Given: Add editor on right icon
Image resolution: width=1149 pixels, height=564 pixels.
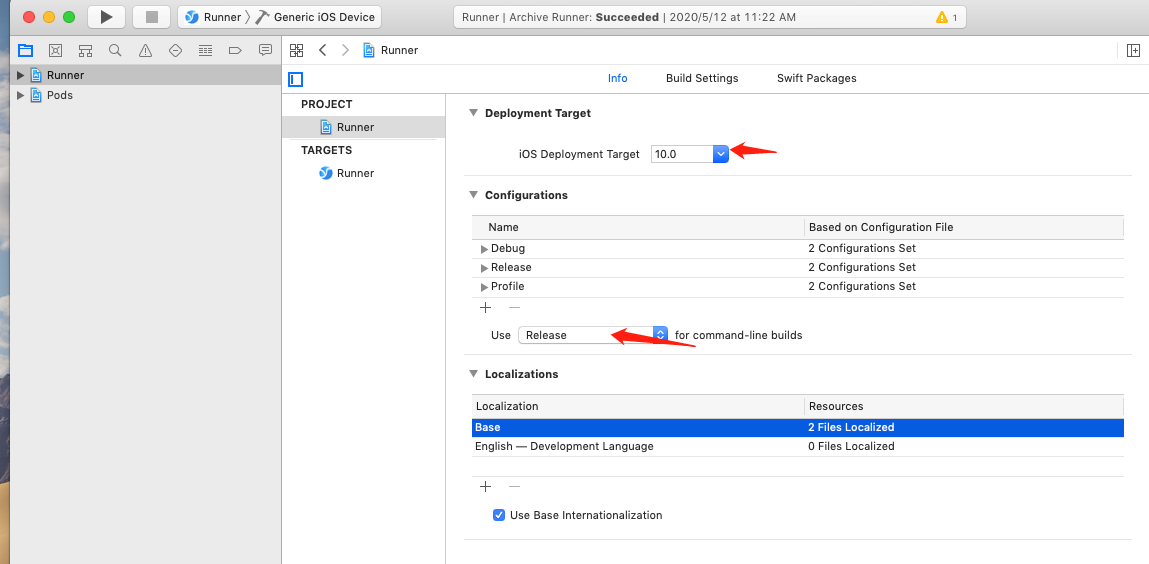Looking at the screenshot, I should [x=1134, y=51].
